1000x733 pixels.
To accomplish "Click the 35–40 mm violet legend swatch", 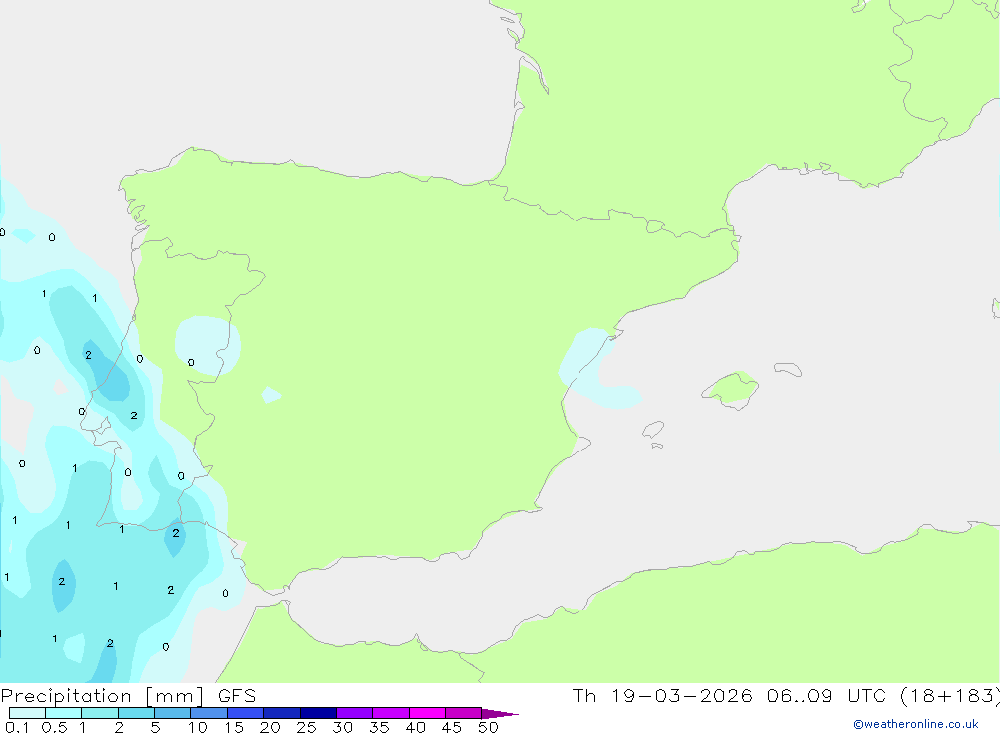I will (x=391, y=713).
